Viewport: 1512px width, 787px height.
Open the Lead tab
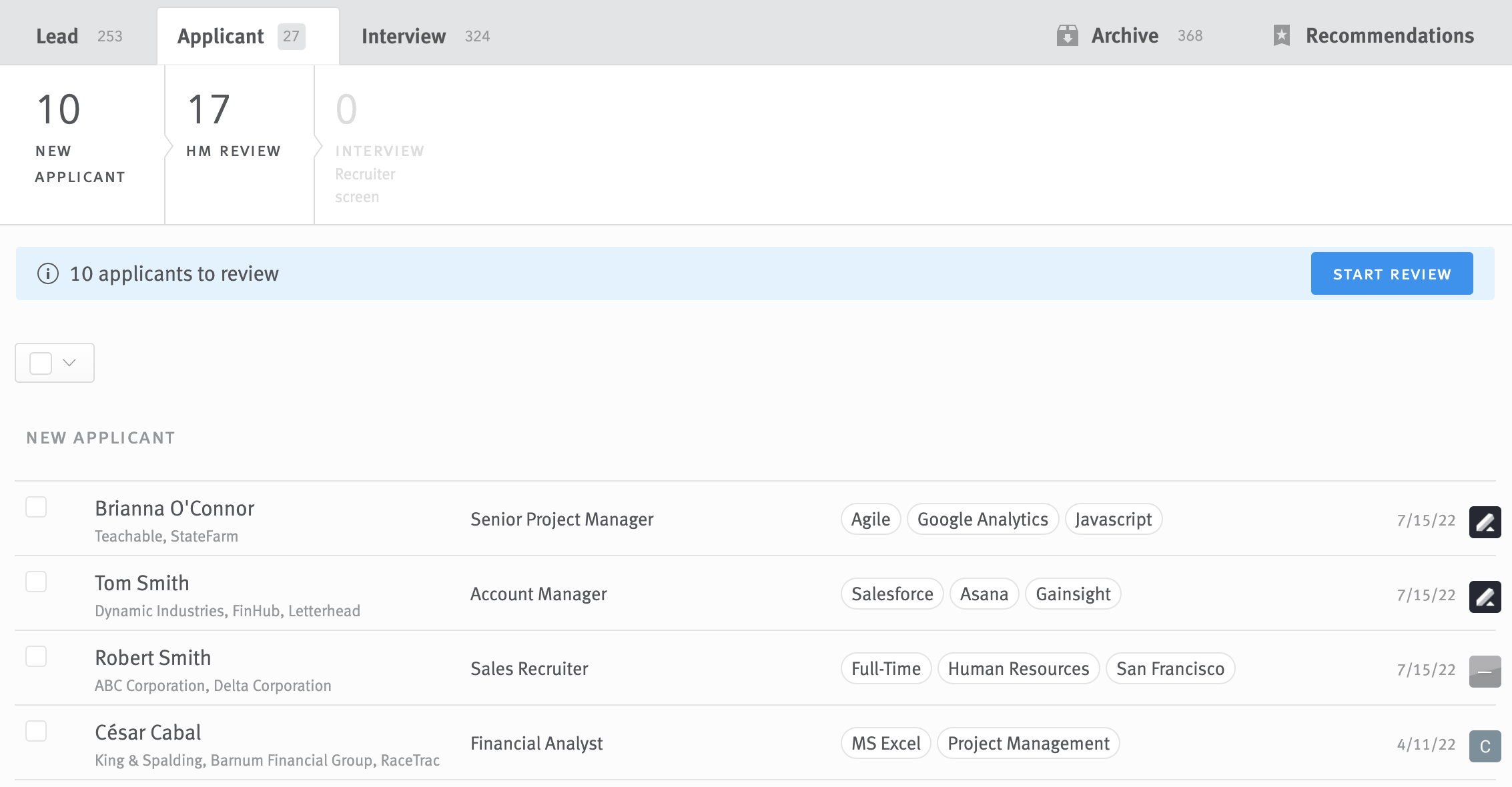coord(57,36)
